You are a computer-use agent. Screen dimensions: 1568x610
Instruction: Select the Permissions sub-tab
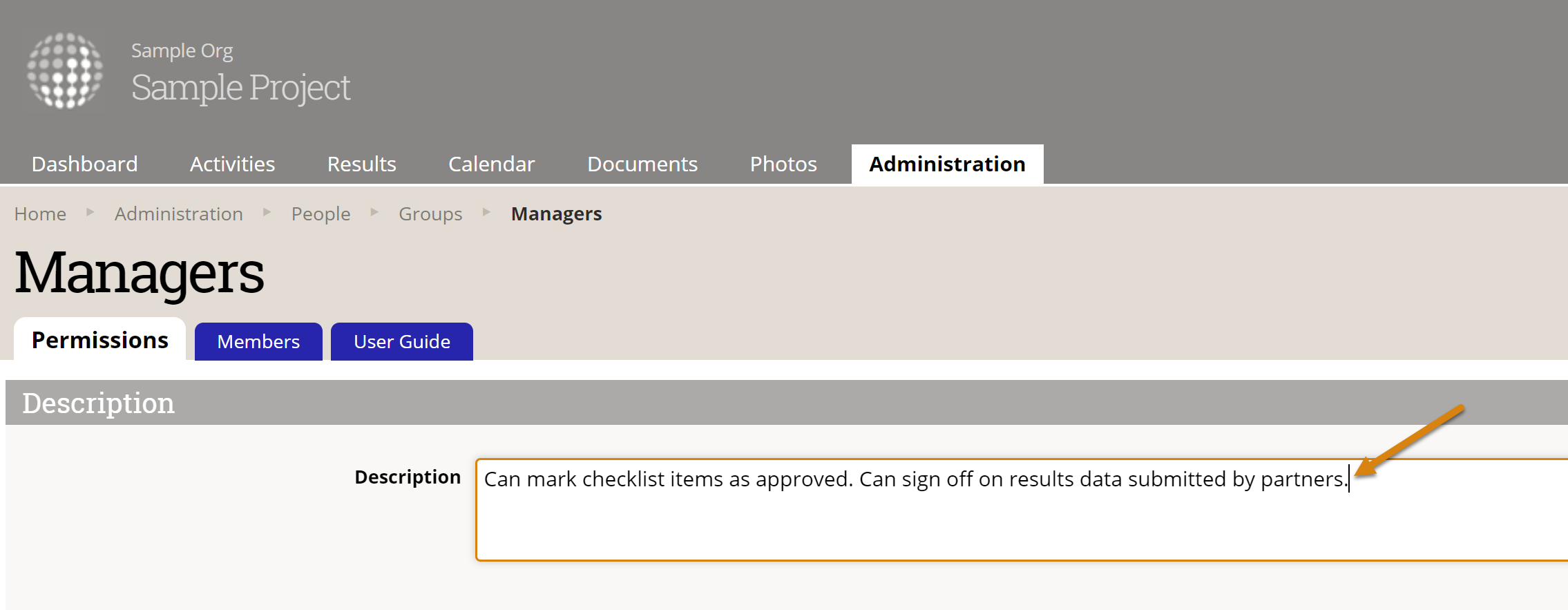pyautogui.click(x=99, y=341)
